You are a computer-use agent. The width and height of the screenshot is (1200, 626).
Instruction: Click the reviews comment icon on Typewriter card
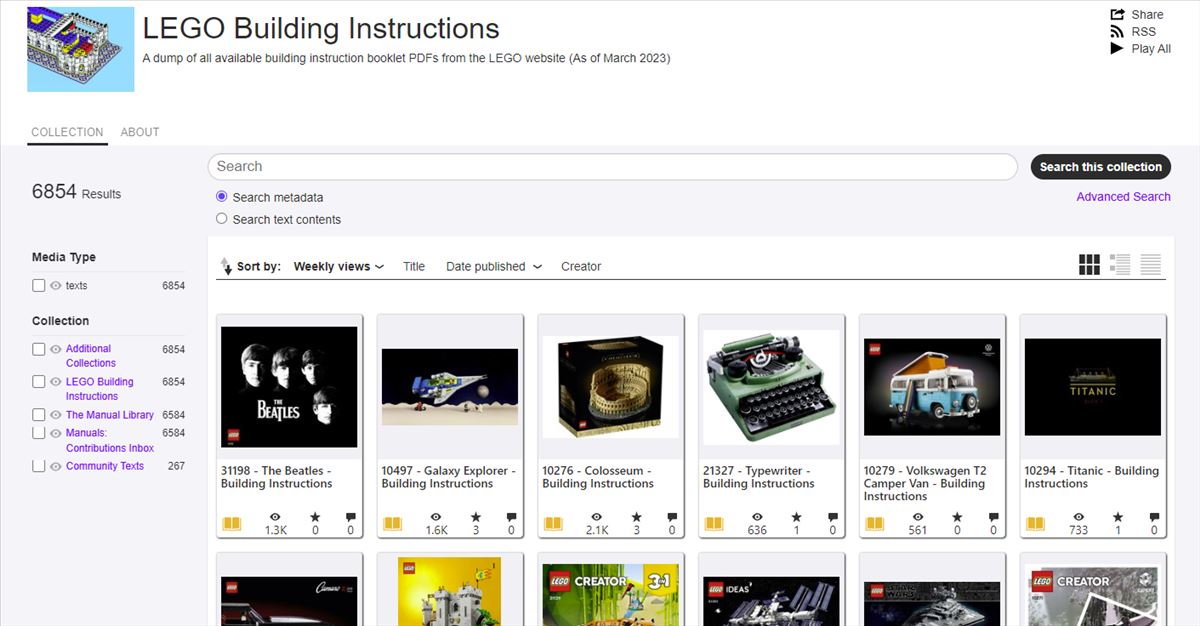coord(832,518)
